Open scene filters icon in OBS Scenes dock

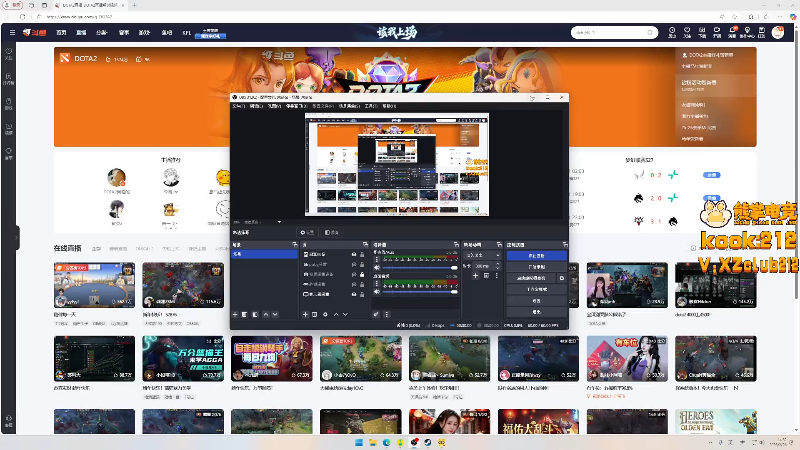pos(255,315)
